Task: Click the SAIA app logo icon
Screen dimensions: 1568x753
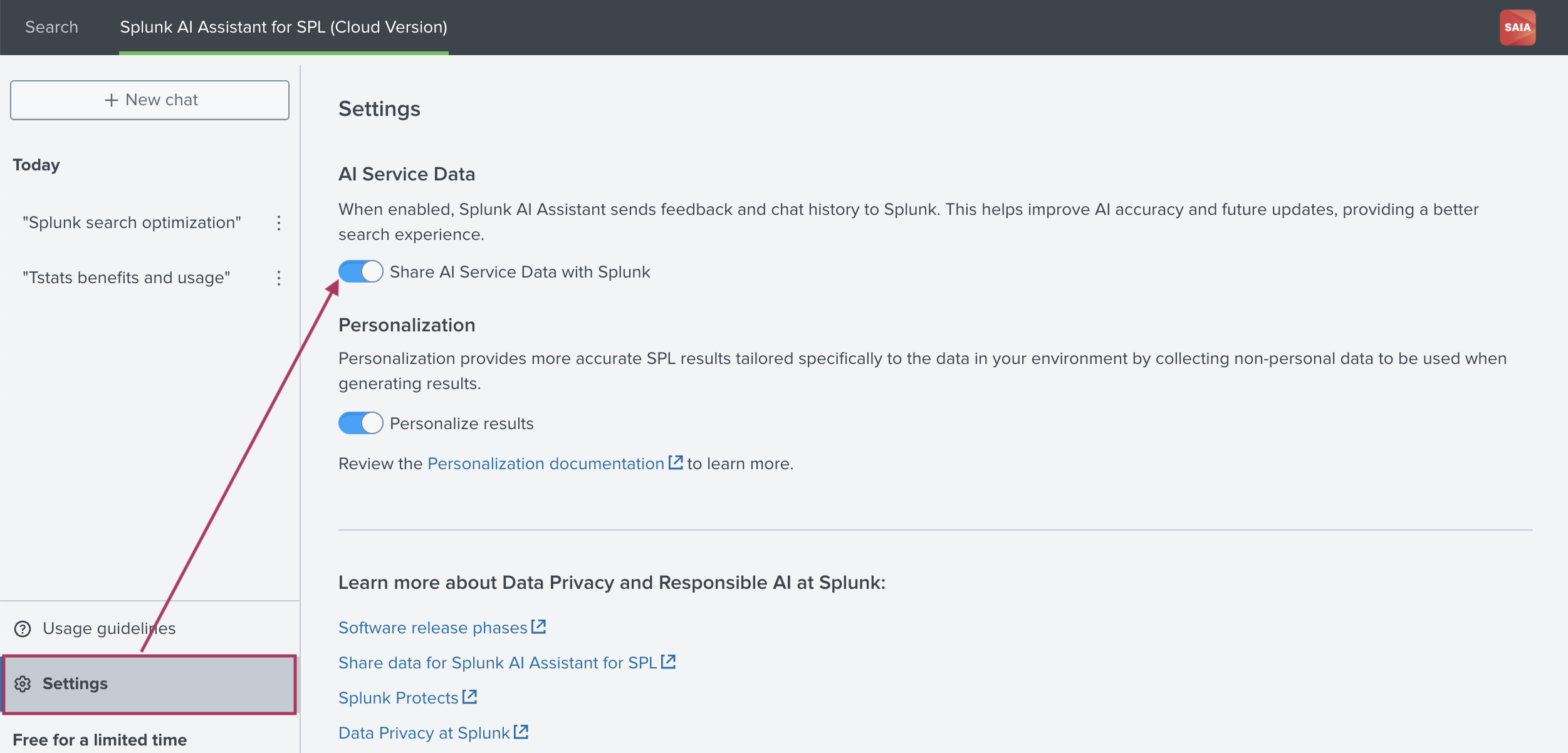Action: point(1517,28)
